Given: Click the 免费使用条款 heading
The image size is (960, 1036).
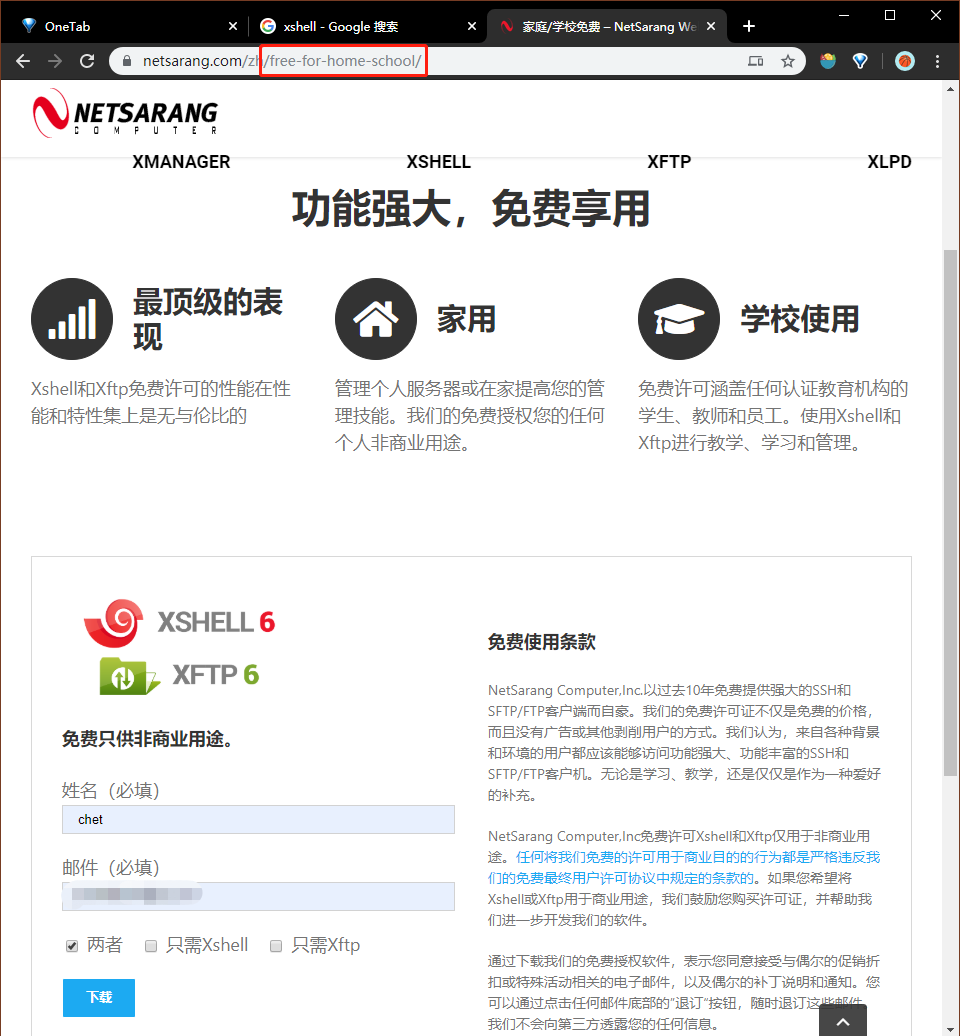Looking at the screenshot, I should 542,642.
